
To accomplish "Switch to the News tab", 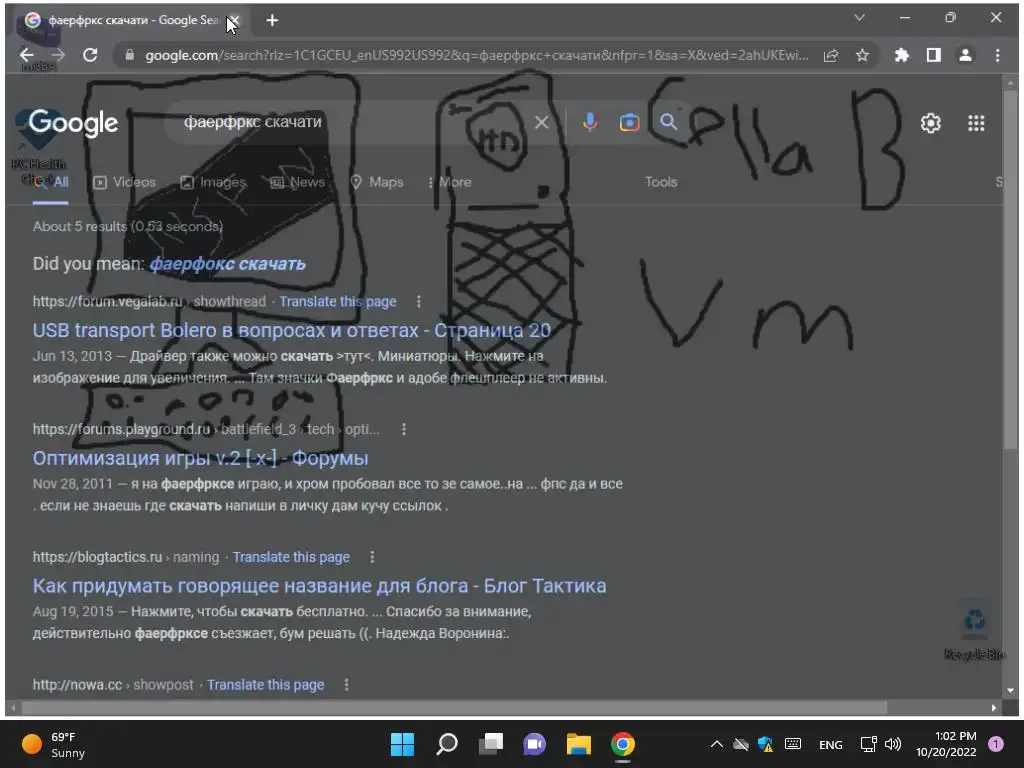I will pos(297,182).
